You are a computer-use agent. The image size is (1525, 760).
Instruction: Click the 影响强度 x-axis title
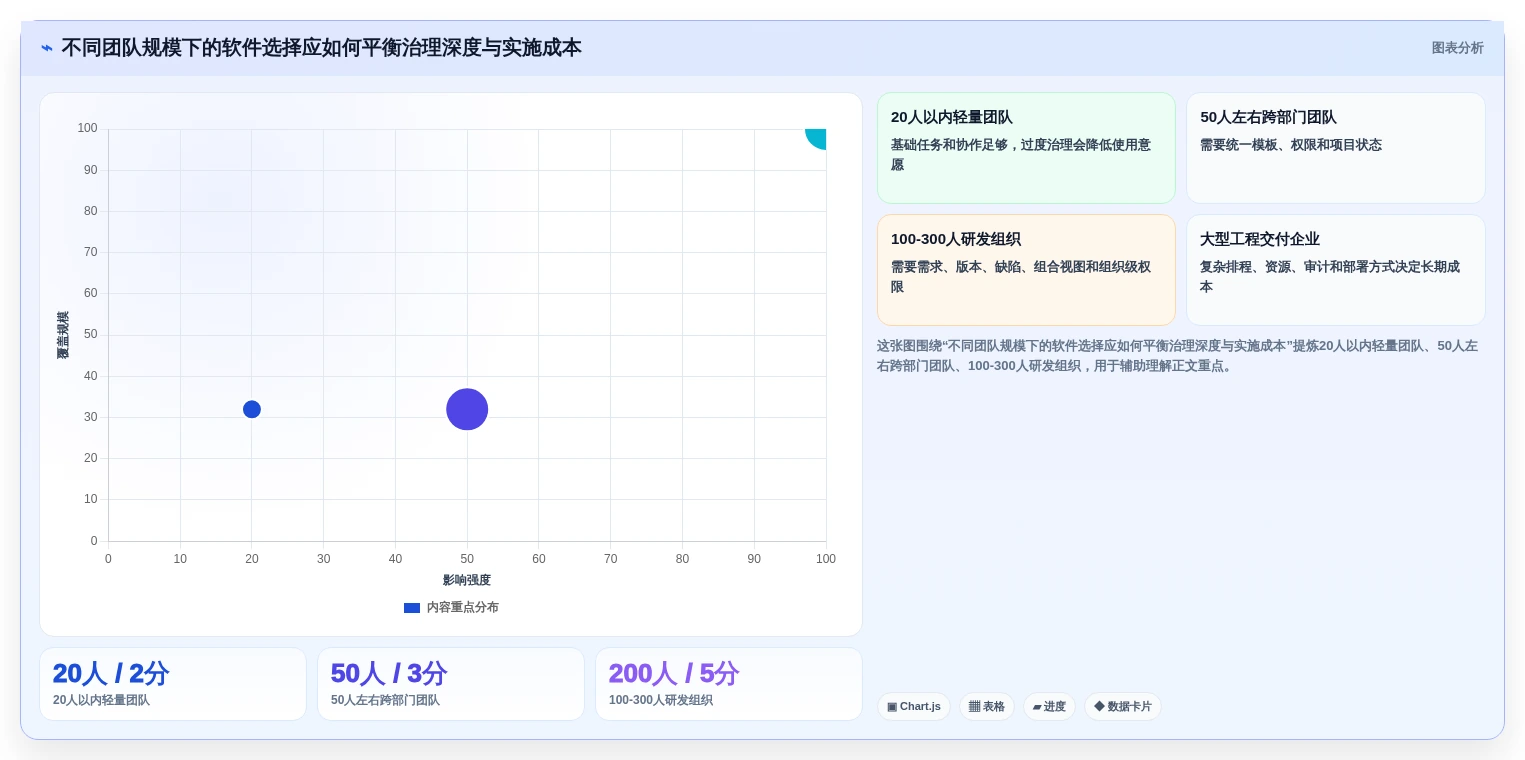click(467, 580)
